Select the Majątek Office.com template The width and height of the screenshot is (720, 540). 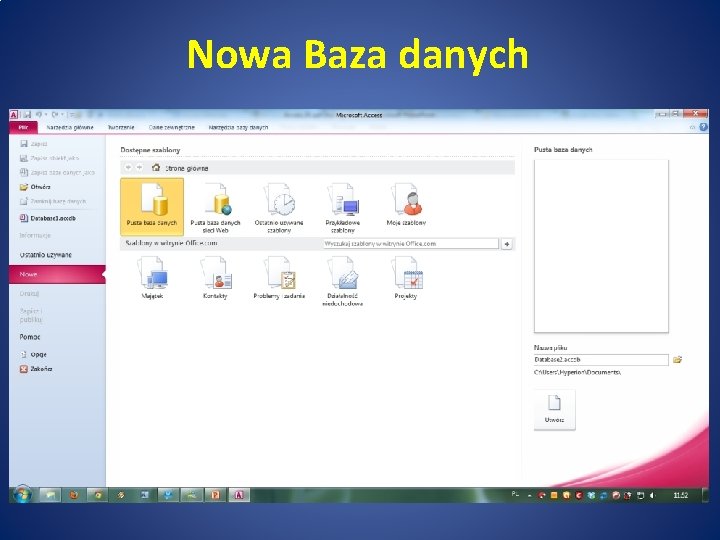(152, 279)
